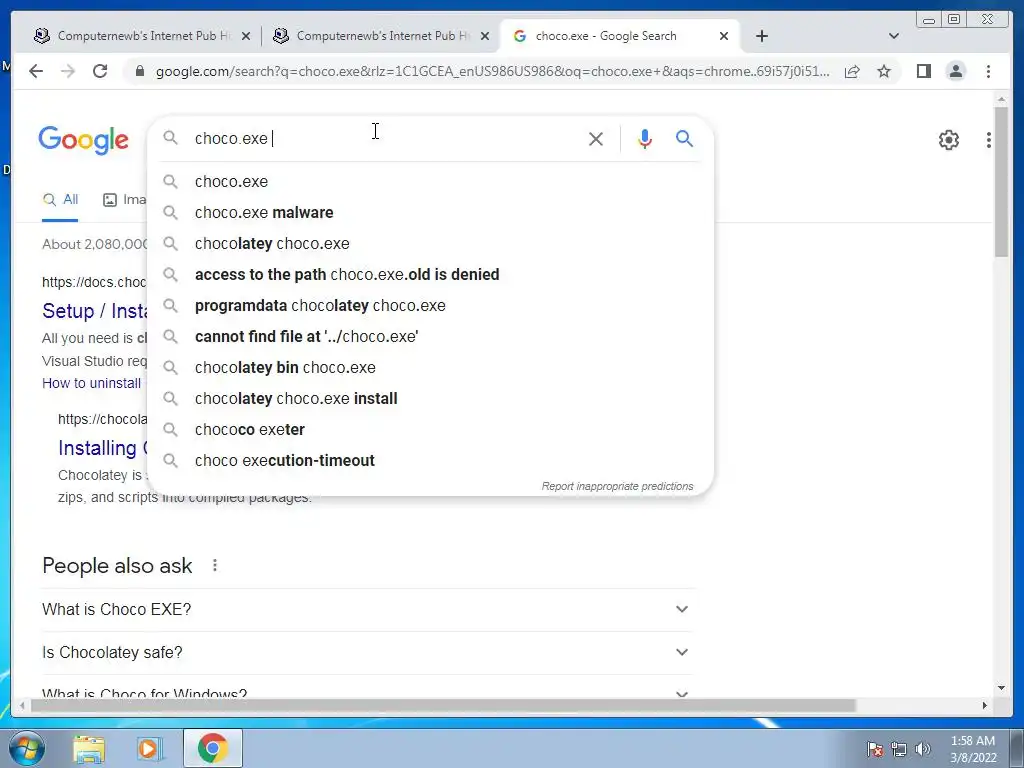
Task: Expand 'Is Chocolatey safe?' question
Action: tap(368, 652)
